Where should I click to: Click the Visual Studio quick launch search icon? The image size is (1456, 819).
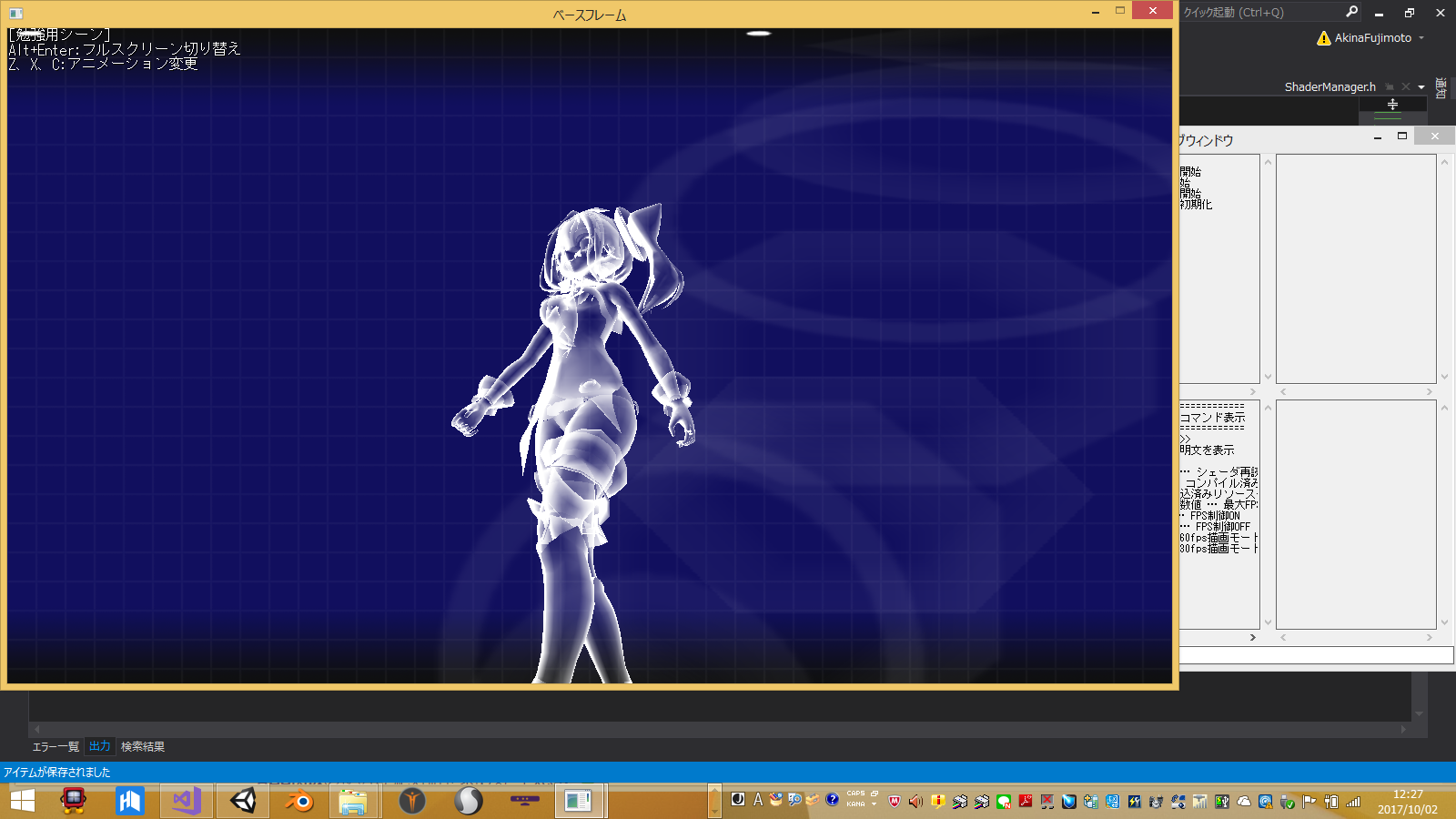(x=1351, y=12)
